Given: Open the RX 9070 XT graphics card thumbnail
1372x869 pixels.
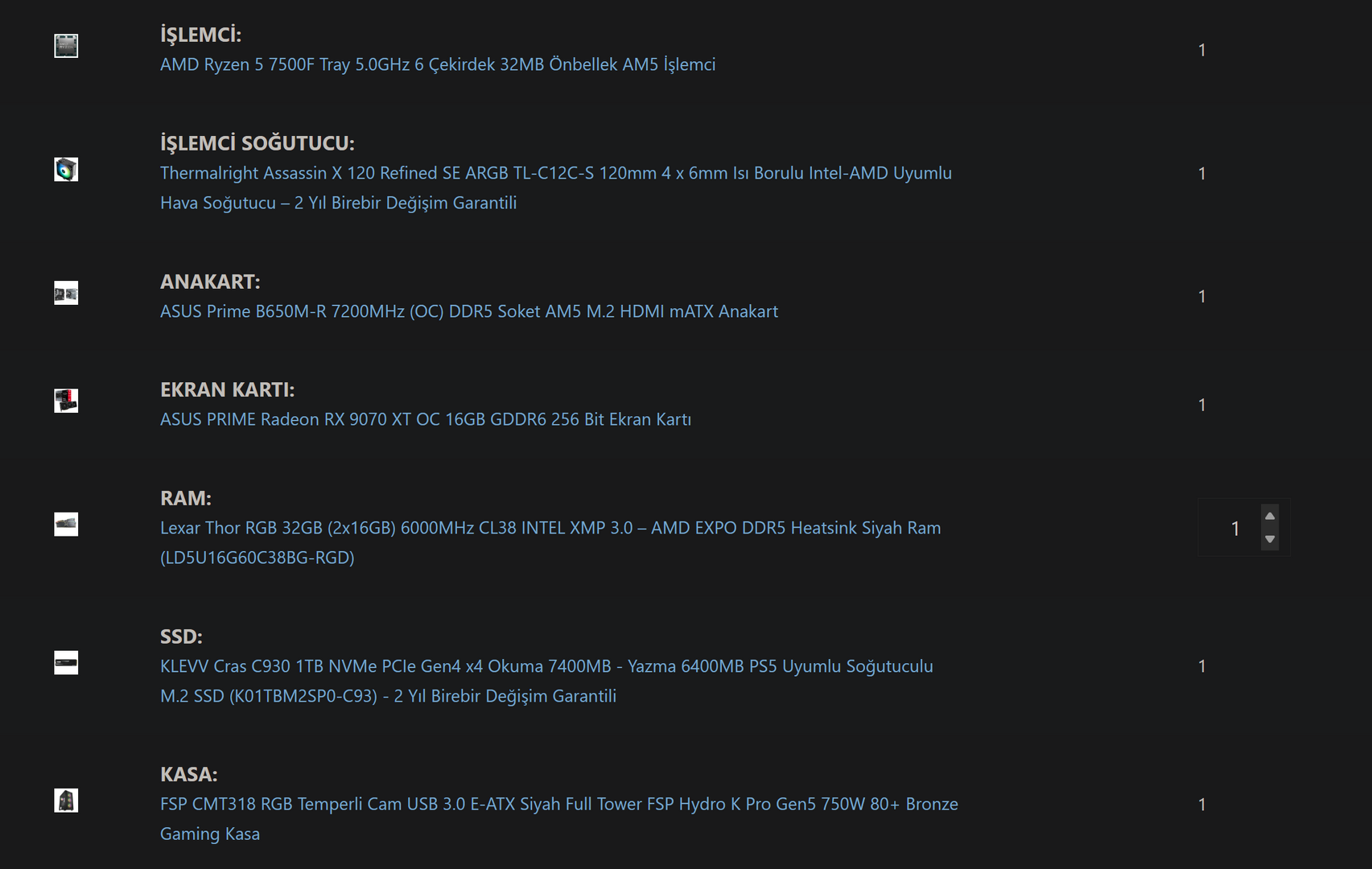Looking at the screenshot, I should [66, 401].
